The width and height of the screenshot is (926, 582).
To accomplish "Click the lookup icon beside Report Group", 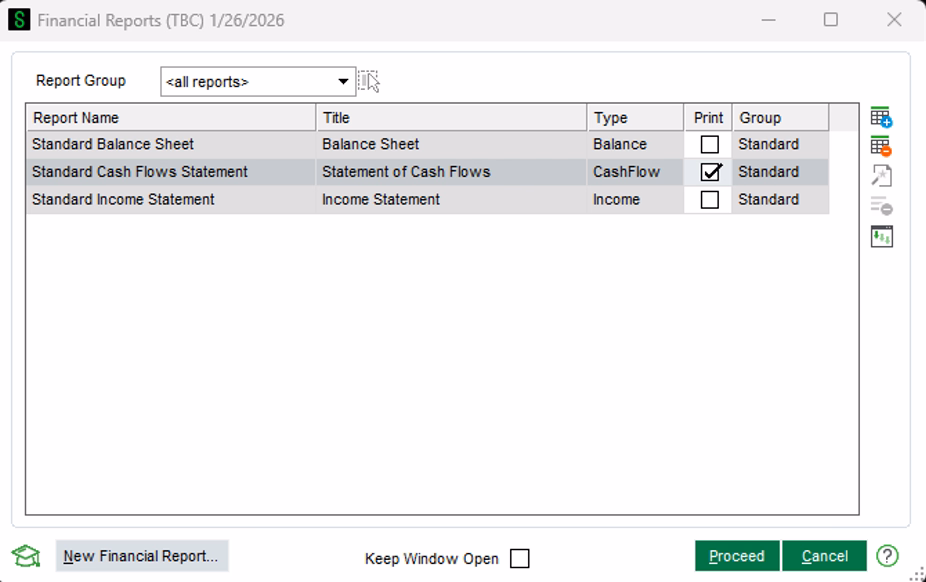I will (369, 81).
